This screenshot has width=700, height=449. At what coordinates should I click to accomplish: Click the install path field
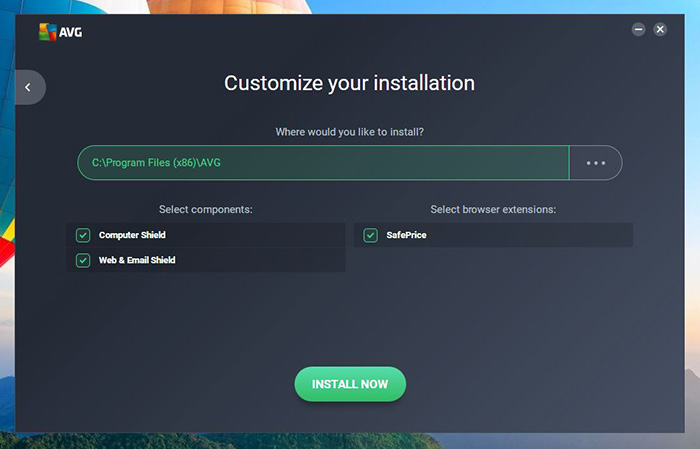pyautogui.click(x=324, y=163)
